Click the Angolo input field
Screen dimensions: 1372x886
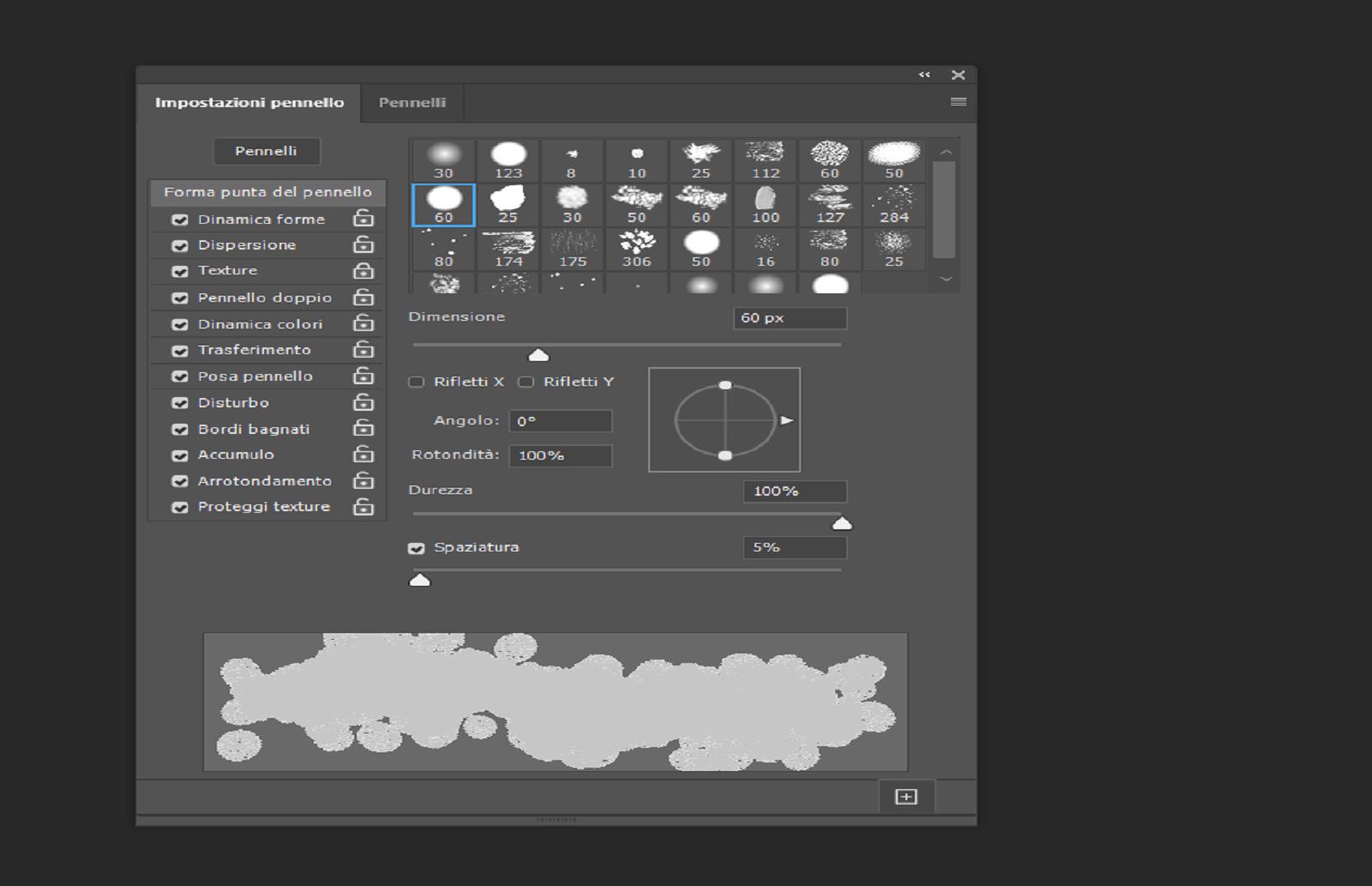[x=560, y=421]
